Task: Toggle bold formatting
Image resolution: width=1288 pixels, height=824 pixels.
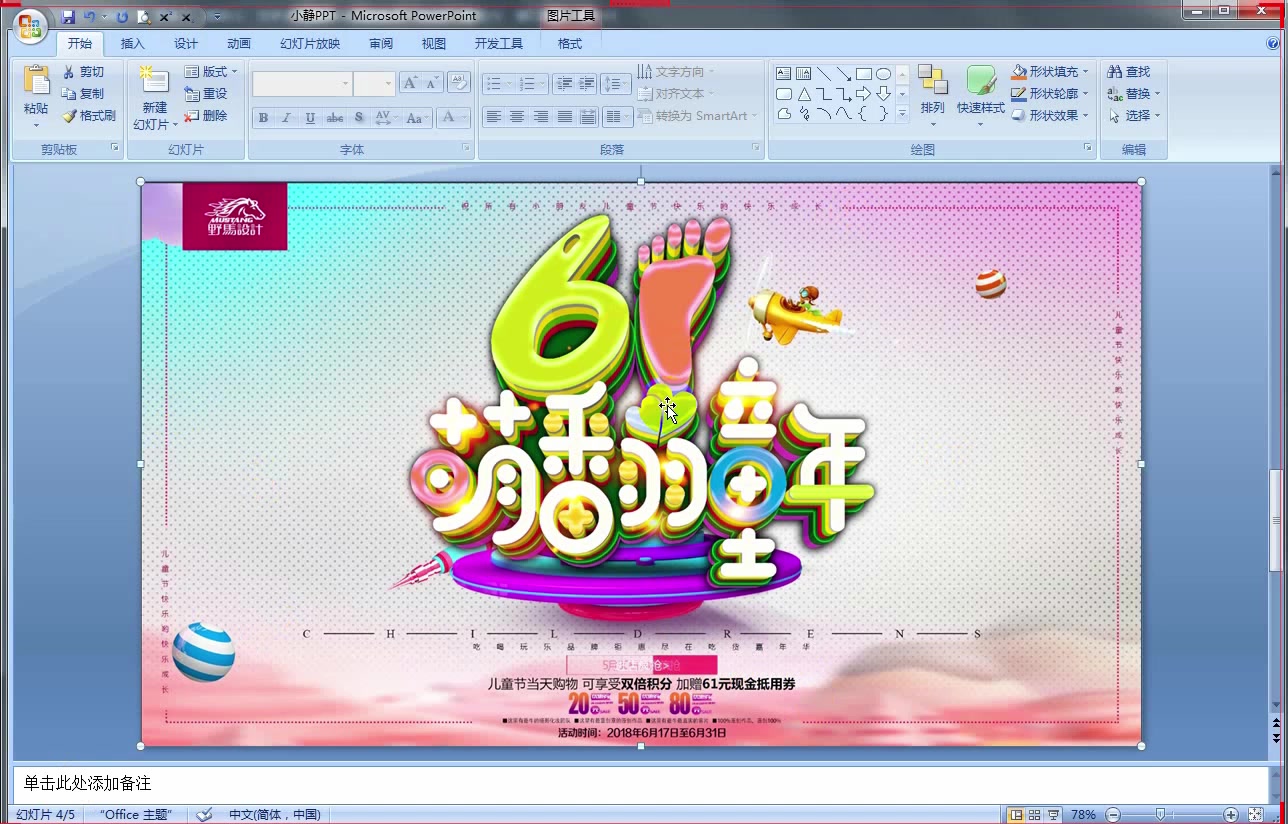Action: point(262,117)
